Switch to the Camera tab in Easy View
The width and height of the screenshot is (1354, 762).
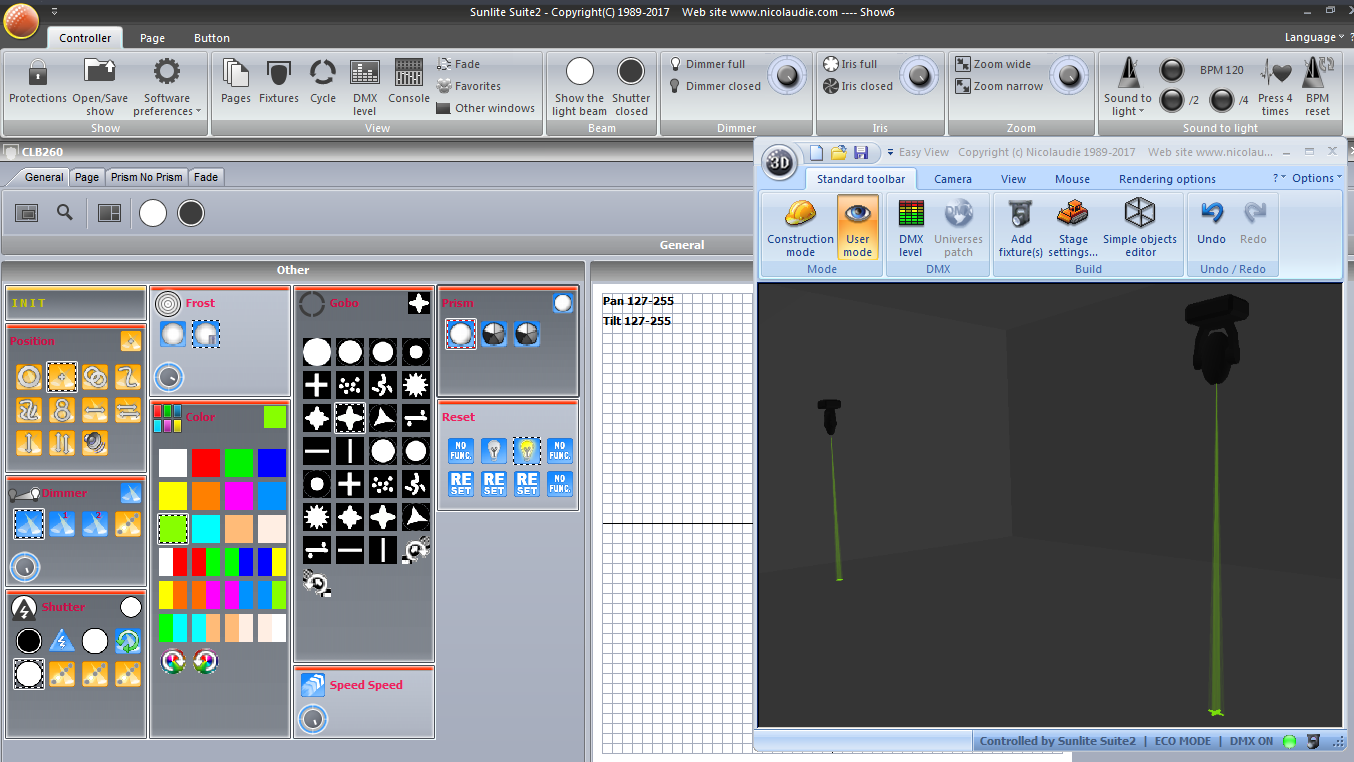point(953,179)
